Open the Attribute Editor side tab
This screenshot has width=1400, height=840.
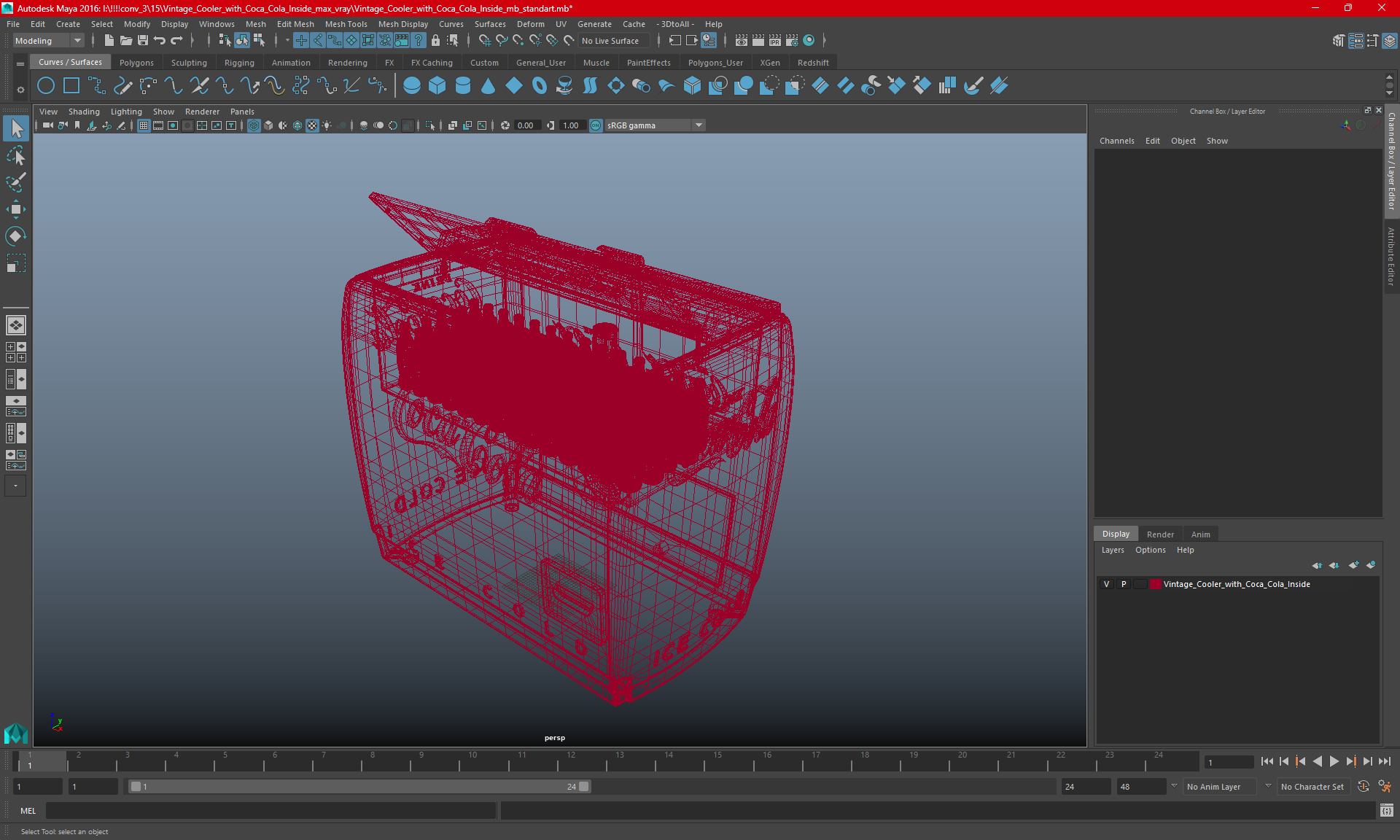click(x=1391, y=256)
